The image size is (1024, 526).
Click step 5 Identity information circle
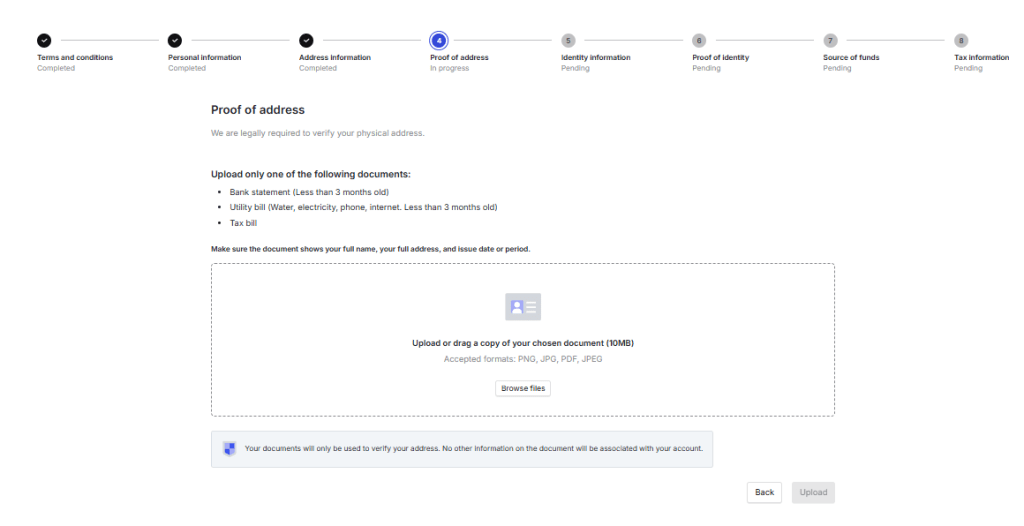pos(568,41)
